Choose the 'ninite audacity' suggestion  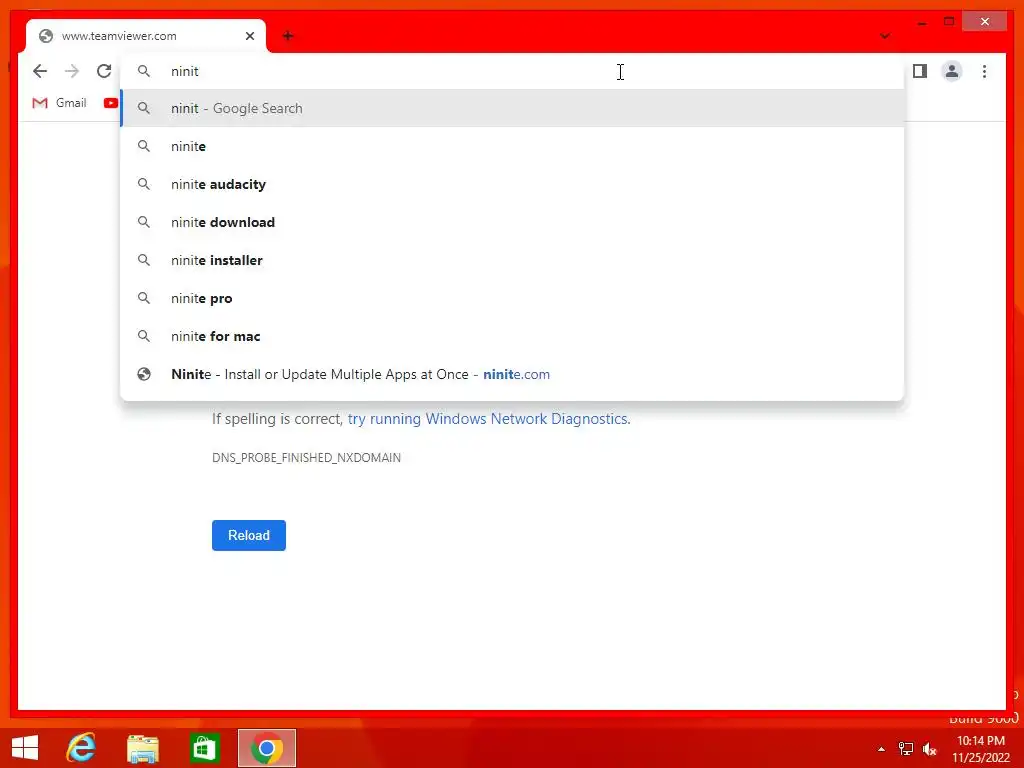(x=513, y=184)
